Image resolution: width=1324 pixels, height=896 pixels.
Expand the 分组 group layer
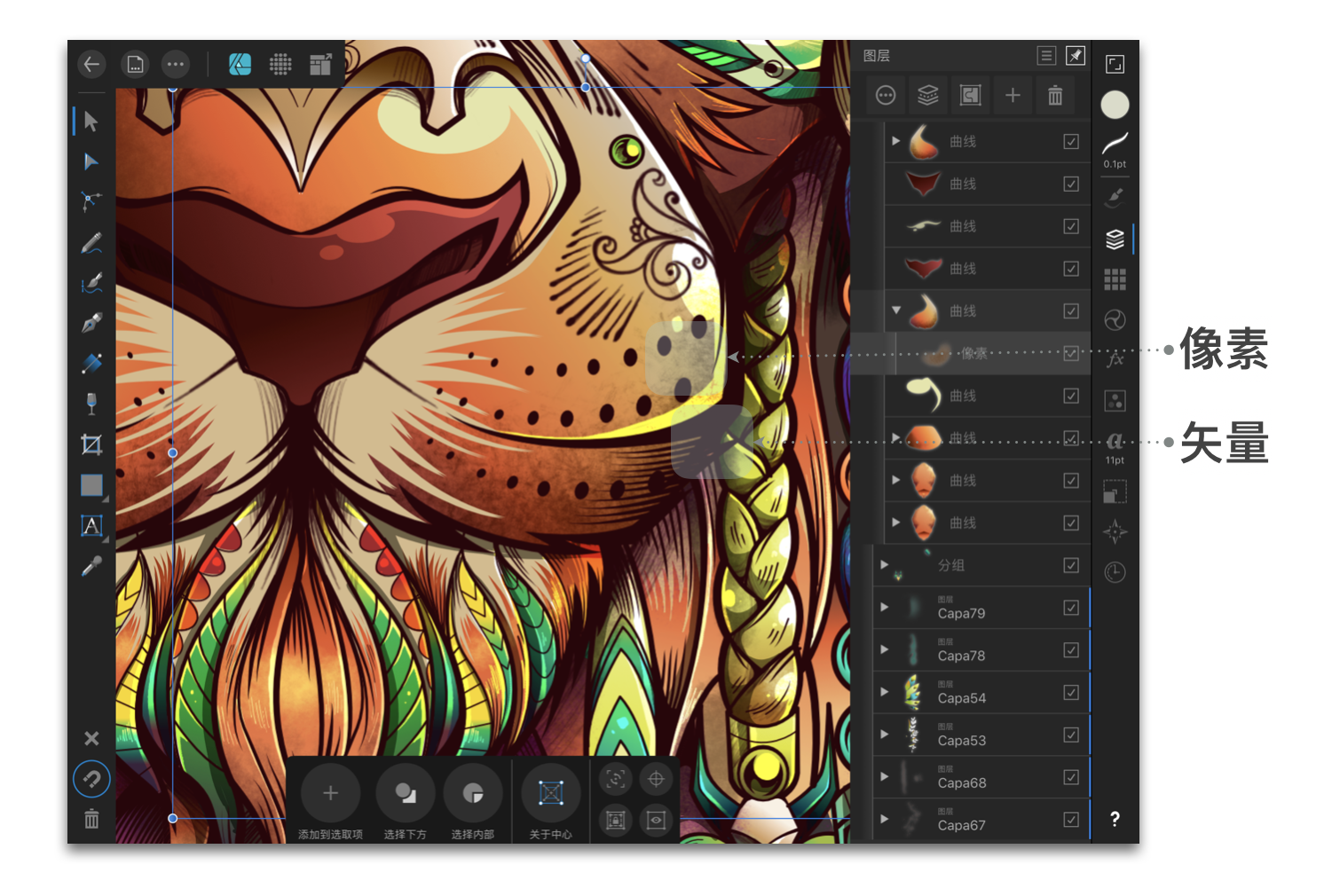click(884, 564)
